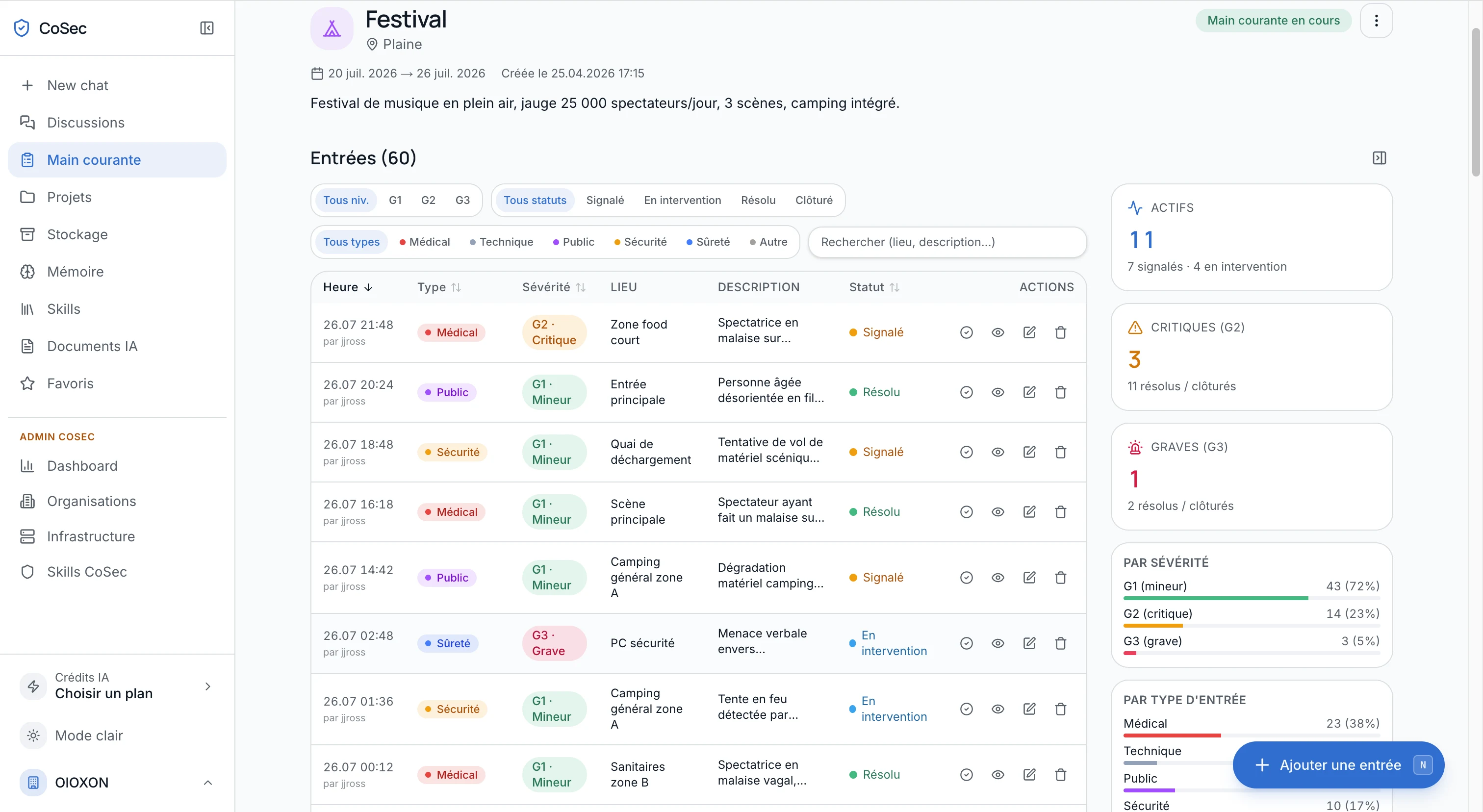Expand the OIOXON organisation menu

[208, 782]
